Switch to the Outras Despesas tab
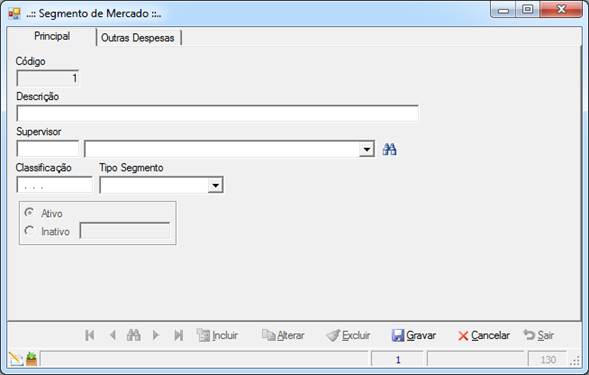The height and width of the screenshot is (375, 589). pyautogui.click(x=138, y=38)
